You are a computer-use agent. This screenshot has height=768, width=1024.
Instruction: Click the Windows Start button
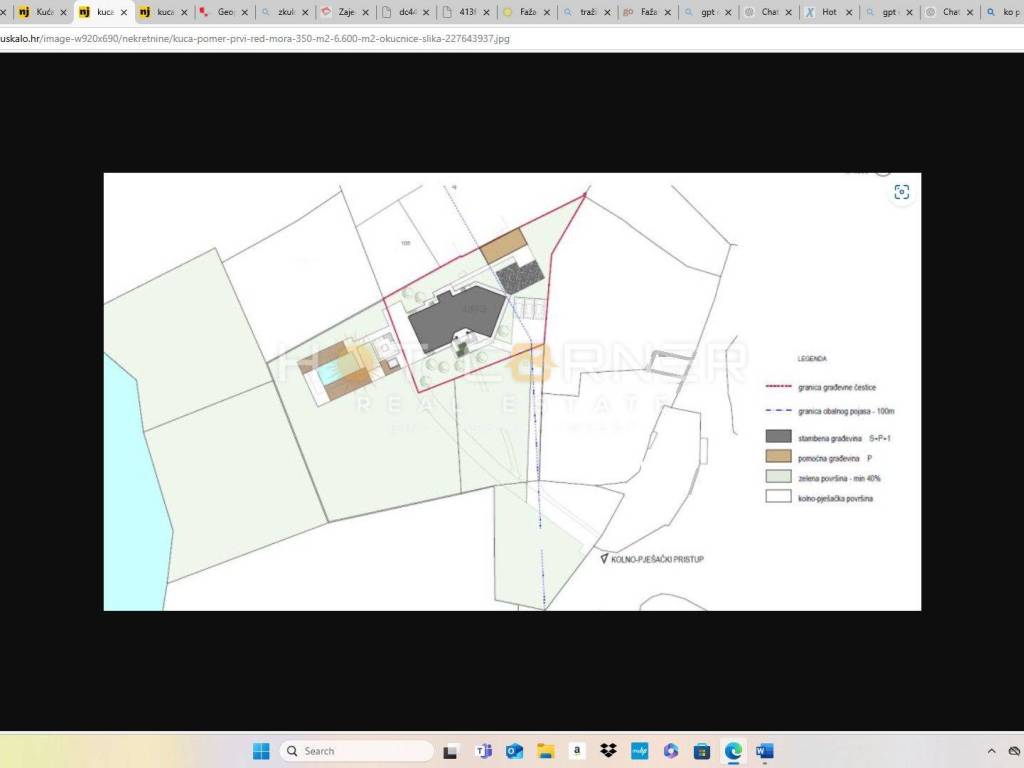tap(261, 751)
